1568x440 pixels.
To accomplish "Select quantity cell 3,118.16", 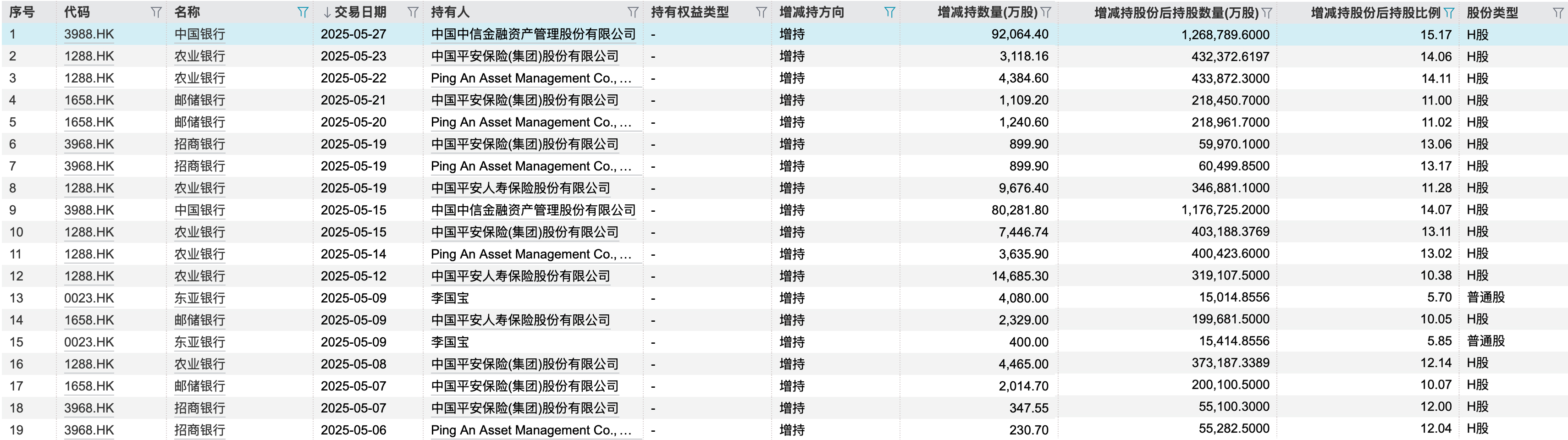I will pyautogui.click(x=1024, y=56).
